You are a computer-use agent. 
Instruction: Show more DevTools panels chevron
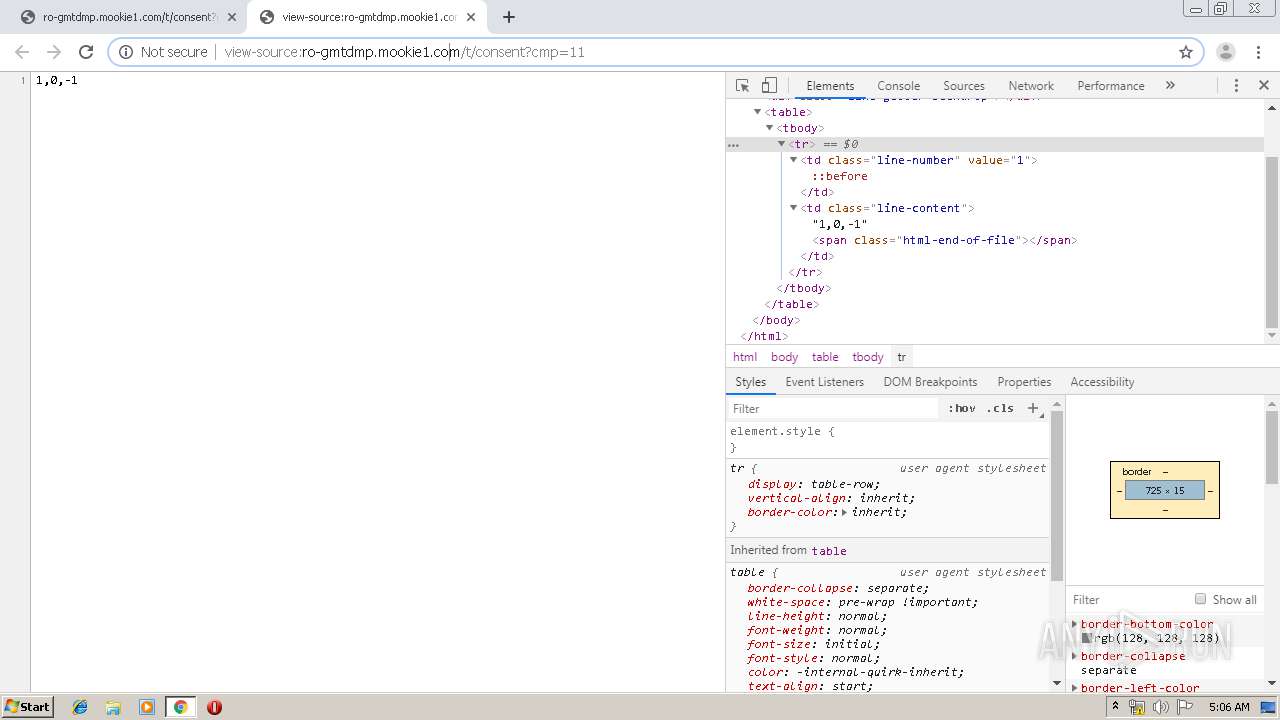[x=1170, y=86]
